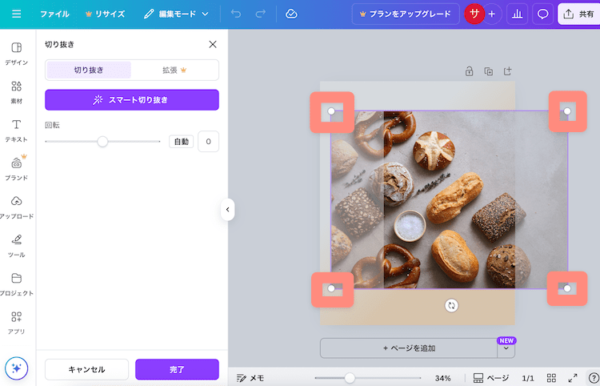Click the ページを追加 button
Image resolution: width=600 pixels, height=386 pixels.
tap(409, 348)
